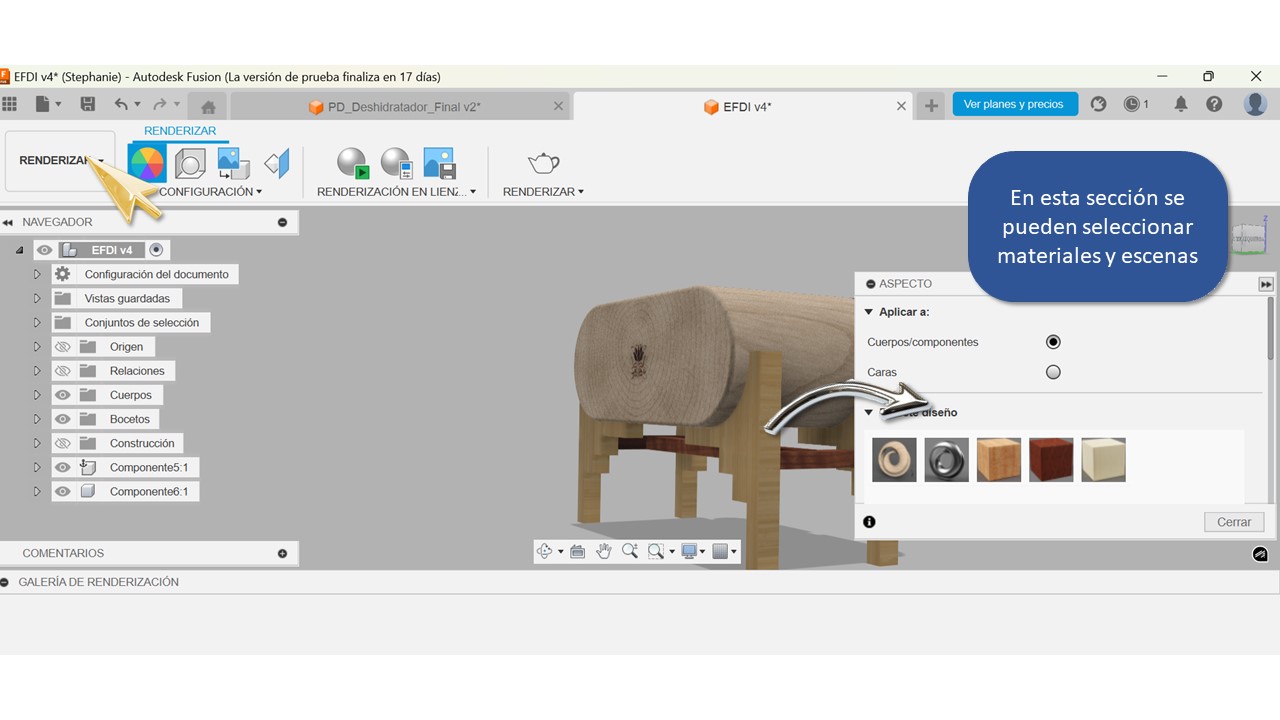Open the notifications bell icon
The width and height of the screenshot is (1280, 720).
(x=1181, y=104)
